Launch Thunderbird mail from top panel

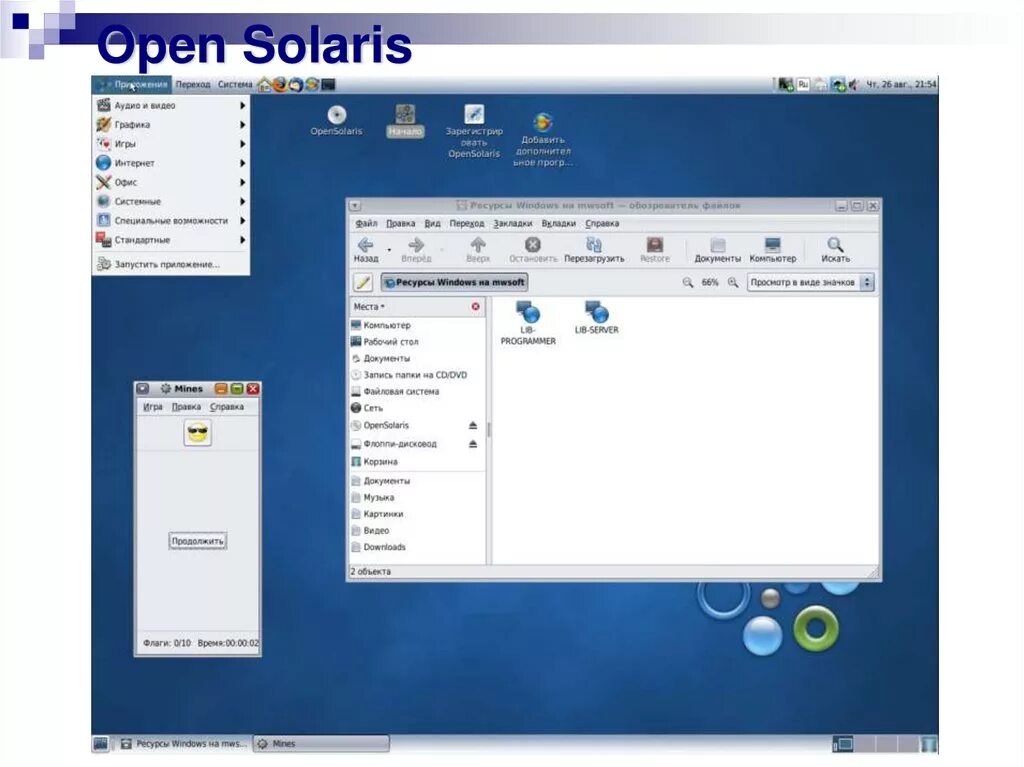296,84
